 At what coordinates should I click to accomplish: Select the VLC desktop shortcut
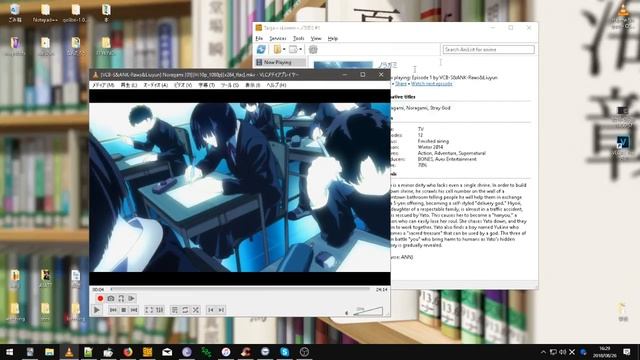click(623, 16)
